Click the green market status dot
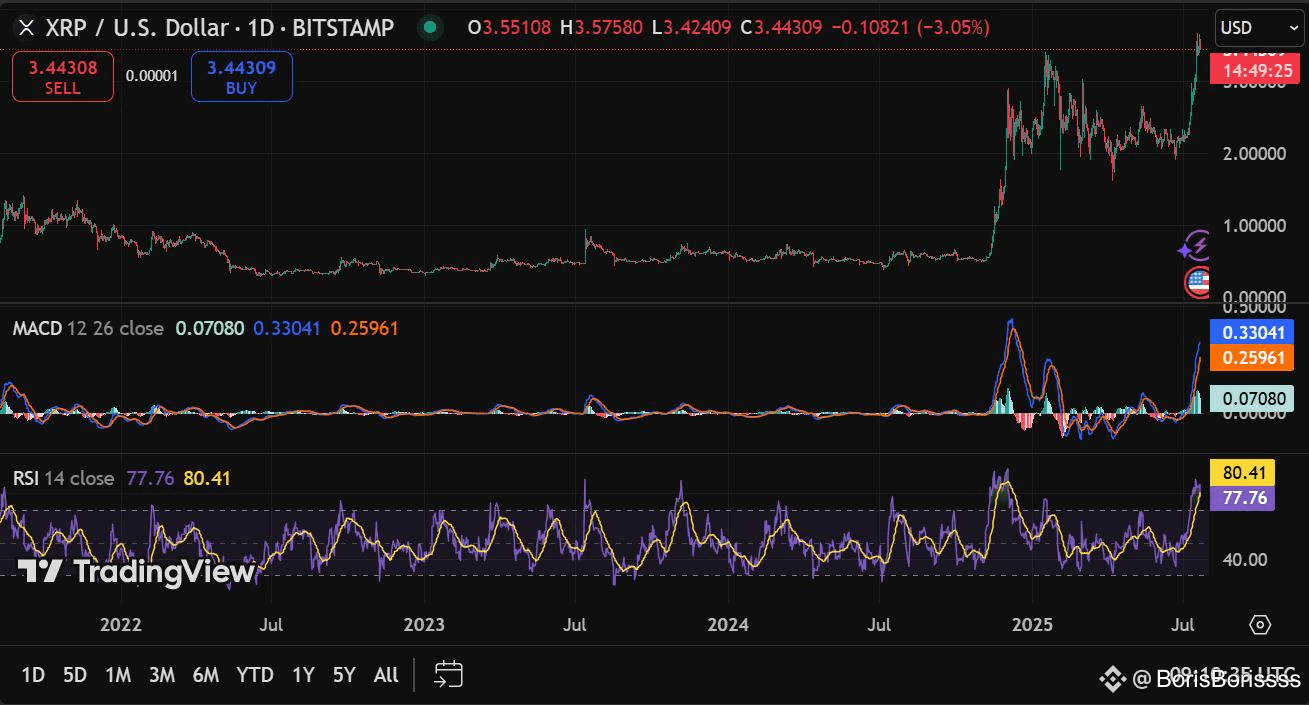The width and height of the screenshot is (1309, 705). tap(430, 27)
